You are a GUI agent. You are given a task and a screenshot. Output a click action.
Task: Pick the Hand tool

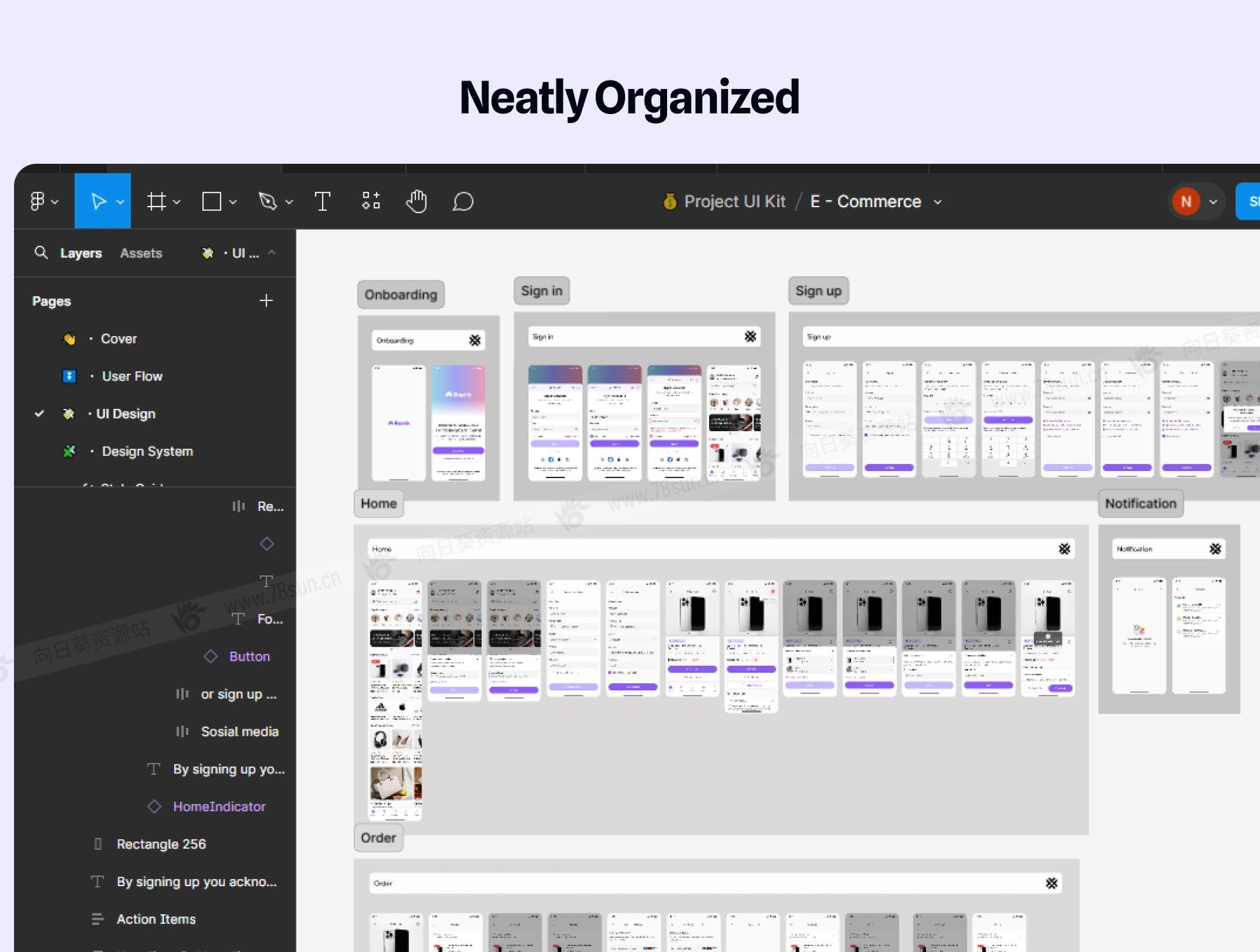416,202
